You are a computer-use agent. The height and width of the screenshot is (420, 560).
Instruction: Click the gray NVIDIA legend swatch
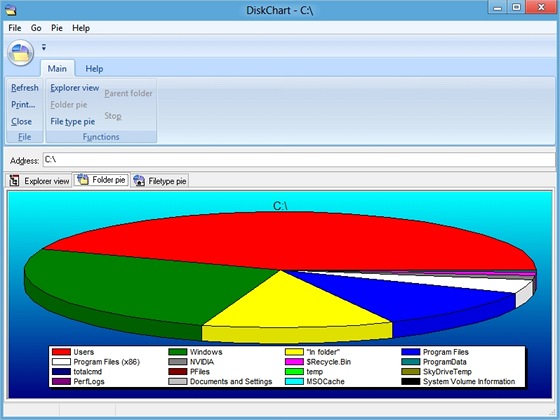(x=178, y=362)
